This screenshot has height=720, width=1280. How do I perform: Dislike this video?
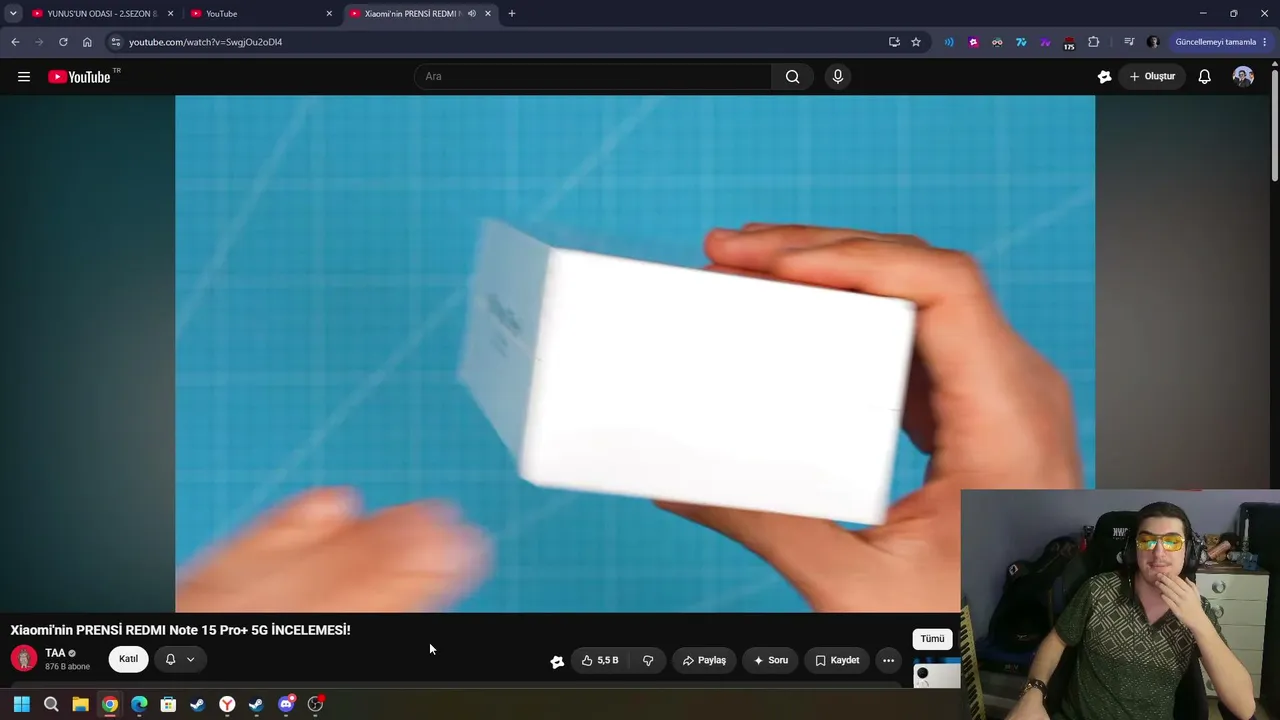pos(648,660)
